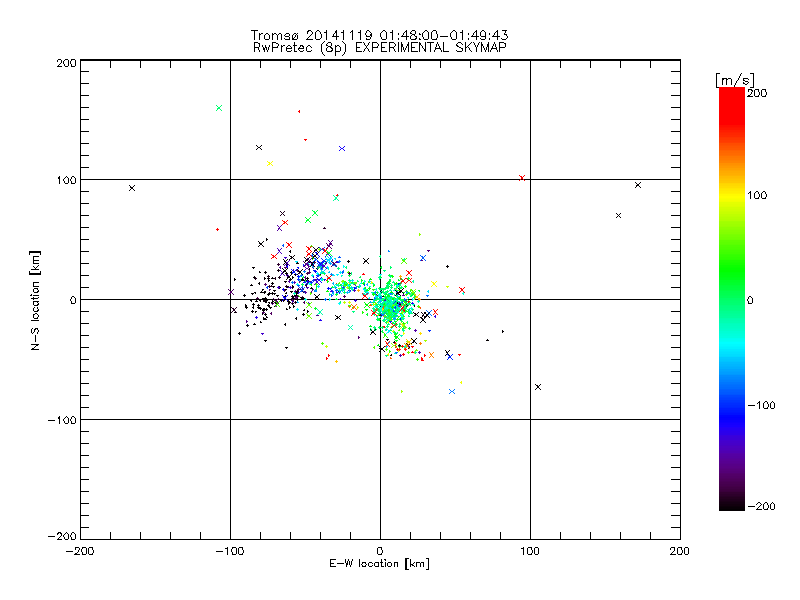Click colorbar tick label '-200'

click(761, 506)
